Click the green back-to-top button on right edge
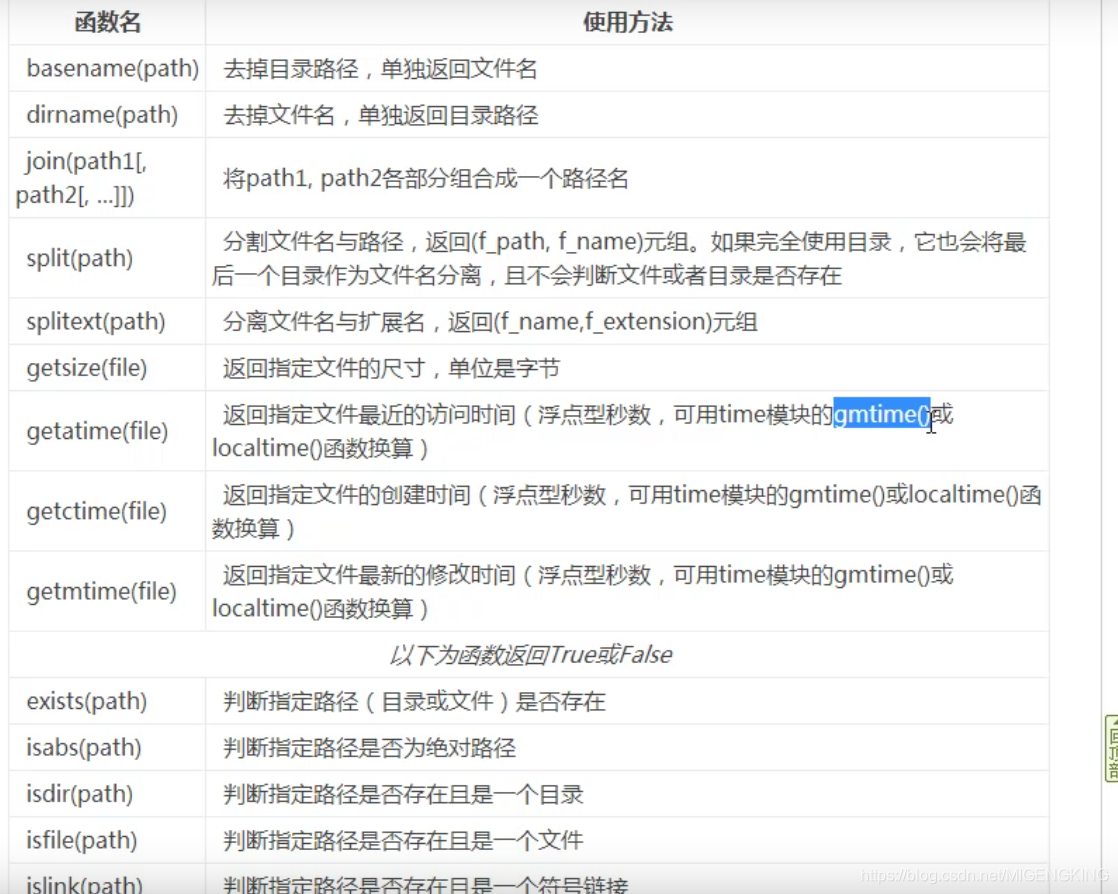Viewport: 1118px width, 894px height. pyautogui.click(x=1111, y=749)
